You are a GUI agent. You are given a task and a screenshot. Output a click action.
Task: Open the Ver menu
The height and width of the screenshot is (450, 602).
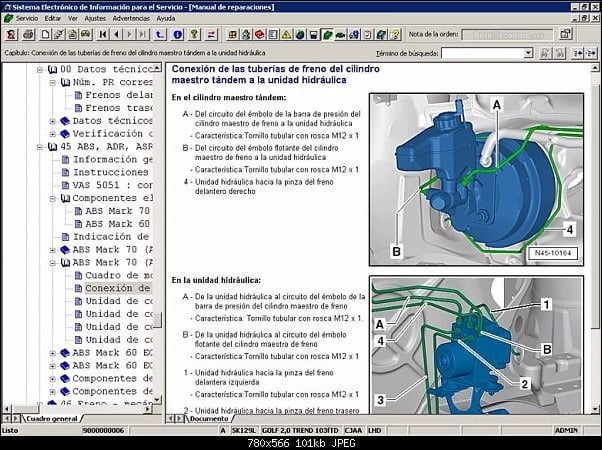pos(73,18)
